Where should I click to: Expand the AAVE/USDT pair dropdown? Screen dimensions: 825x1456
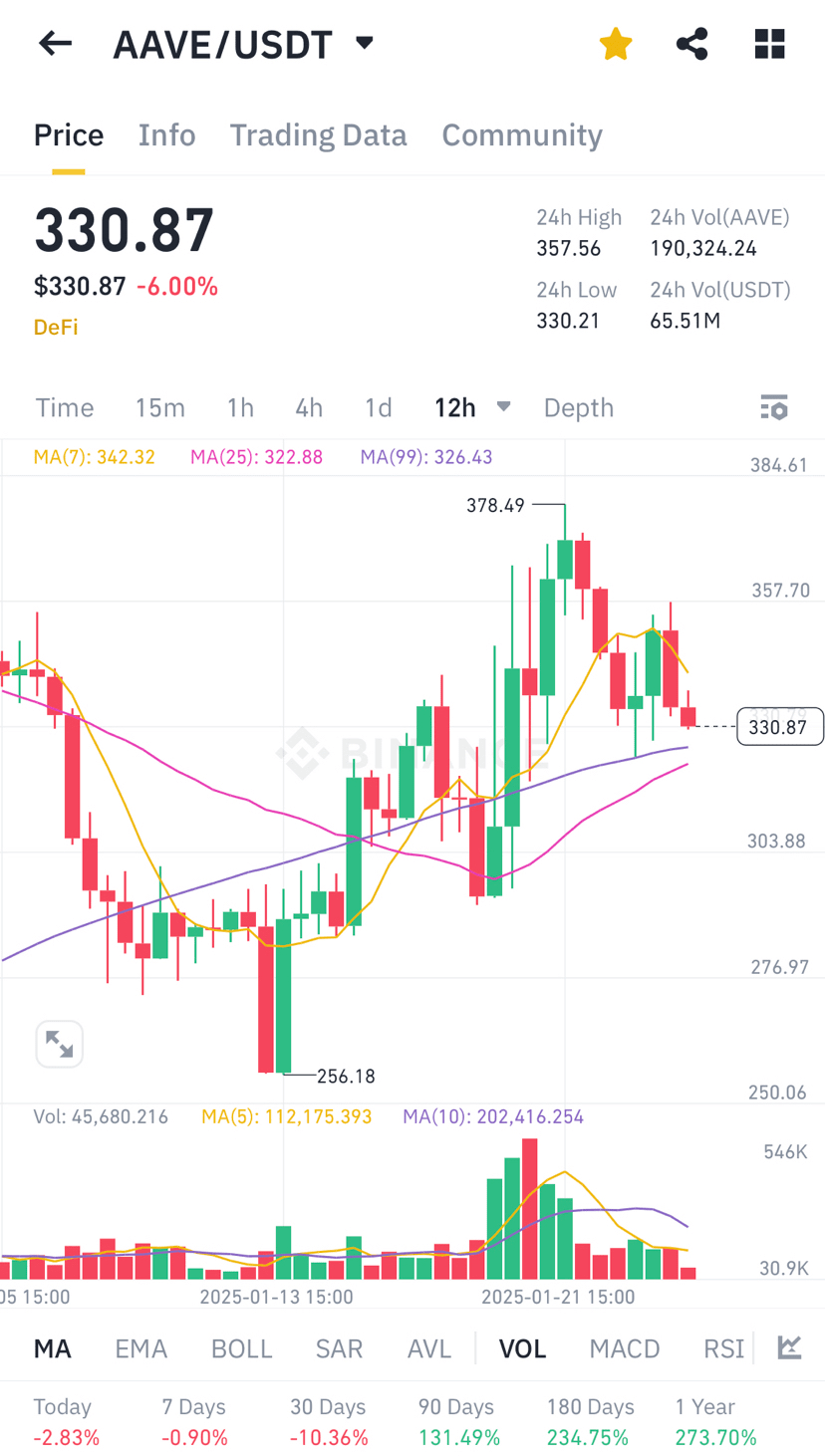tap(365, 43)
